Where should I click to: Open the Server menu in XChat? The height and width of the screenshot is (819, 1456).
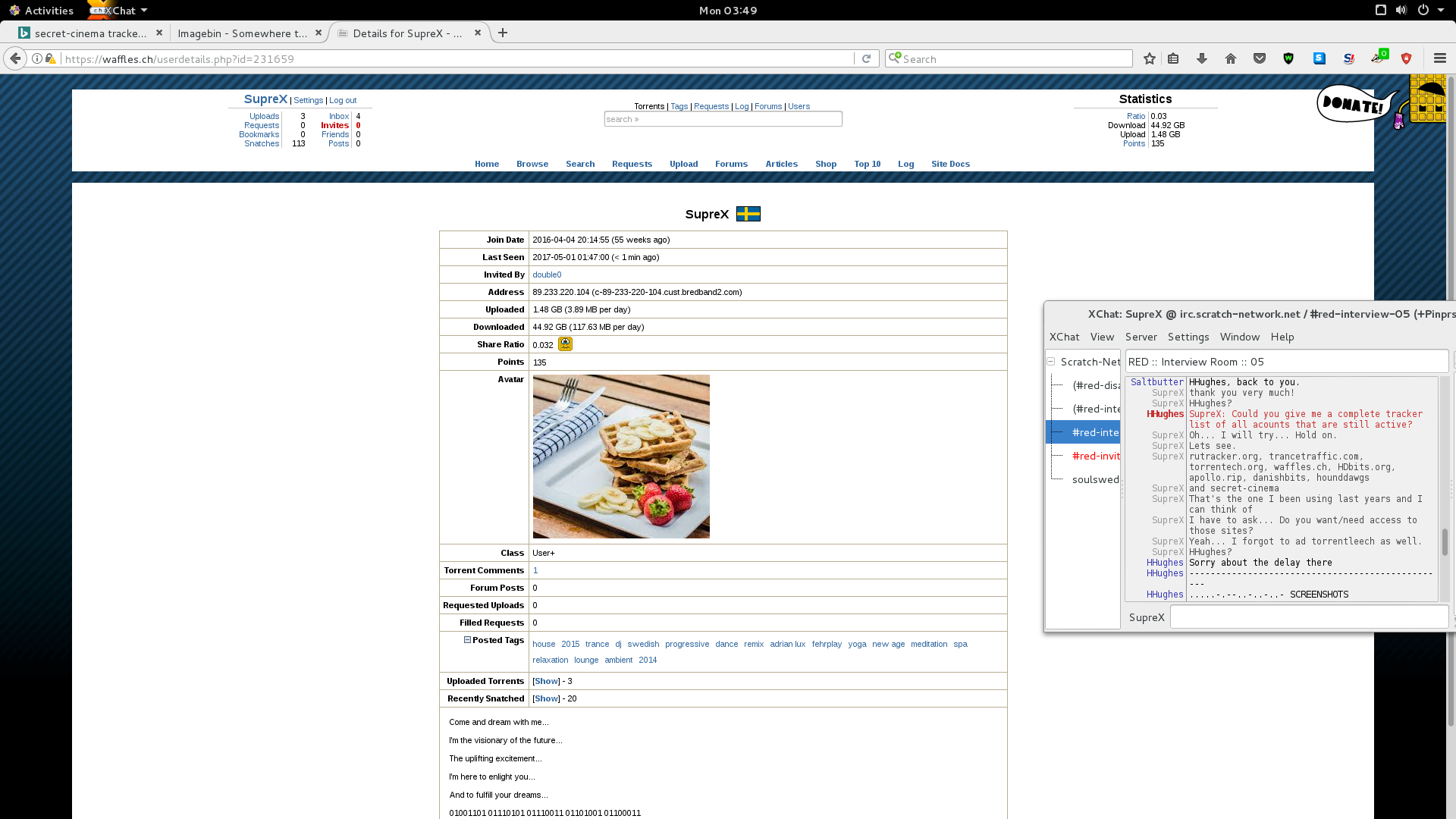(x=1141, y=337)
